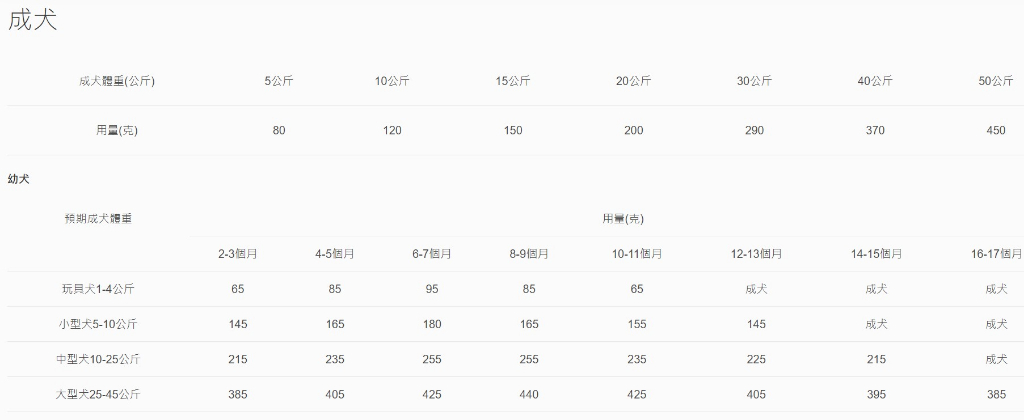The height and width of the screenshot is (420, 1024).
Task: Select the adult dosage value 290
Action: coord(754,130)
